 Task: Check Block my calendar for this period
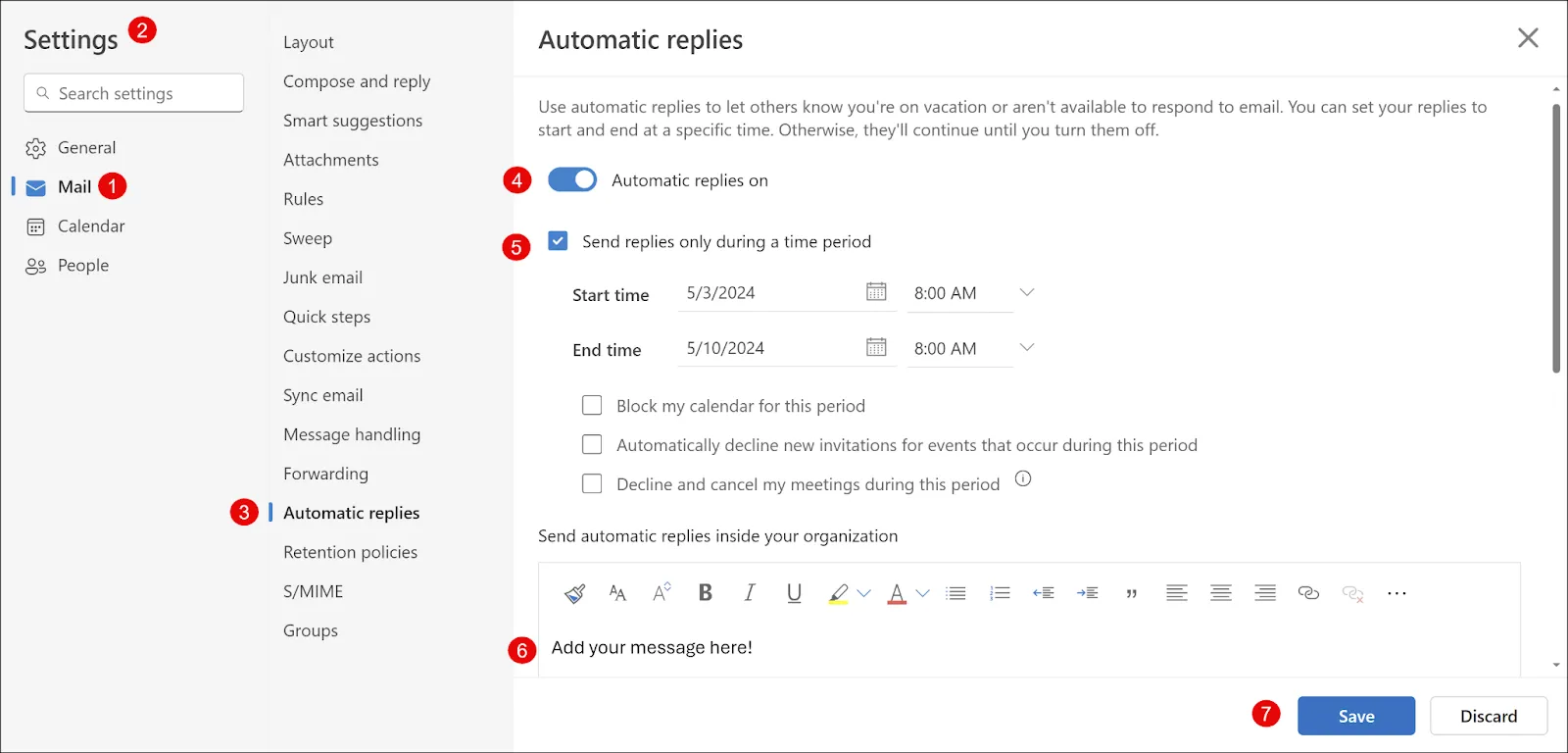592,405
